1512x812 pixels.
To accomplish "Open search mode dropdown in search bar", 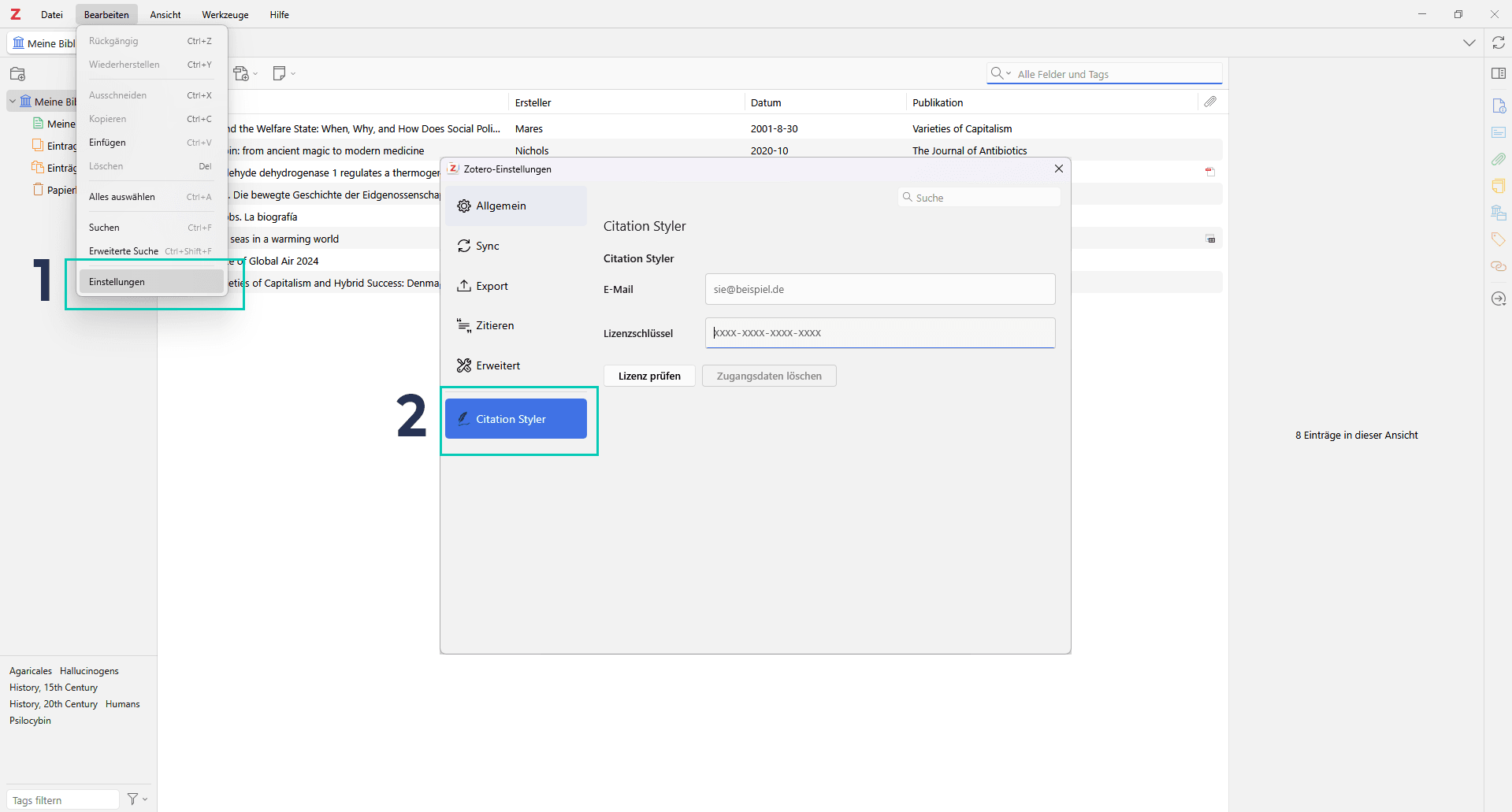I will pyautogui.click(x=1001, y=73).
